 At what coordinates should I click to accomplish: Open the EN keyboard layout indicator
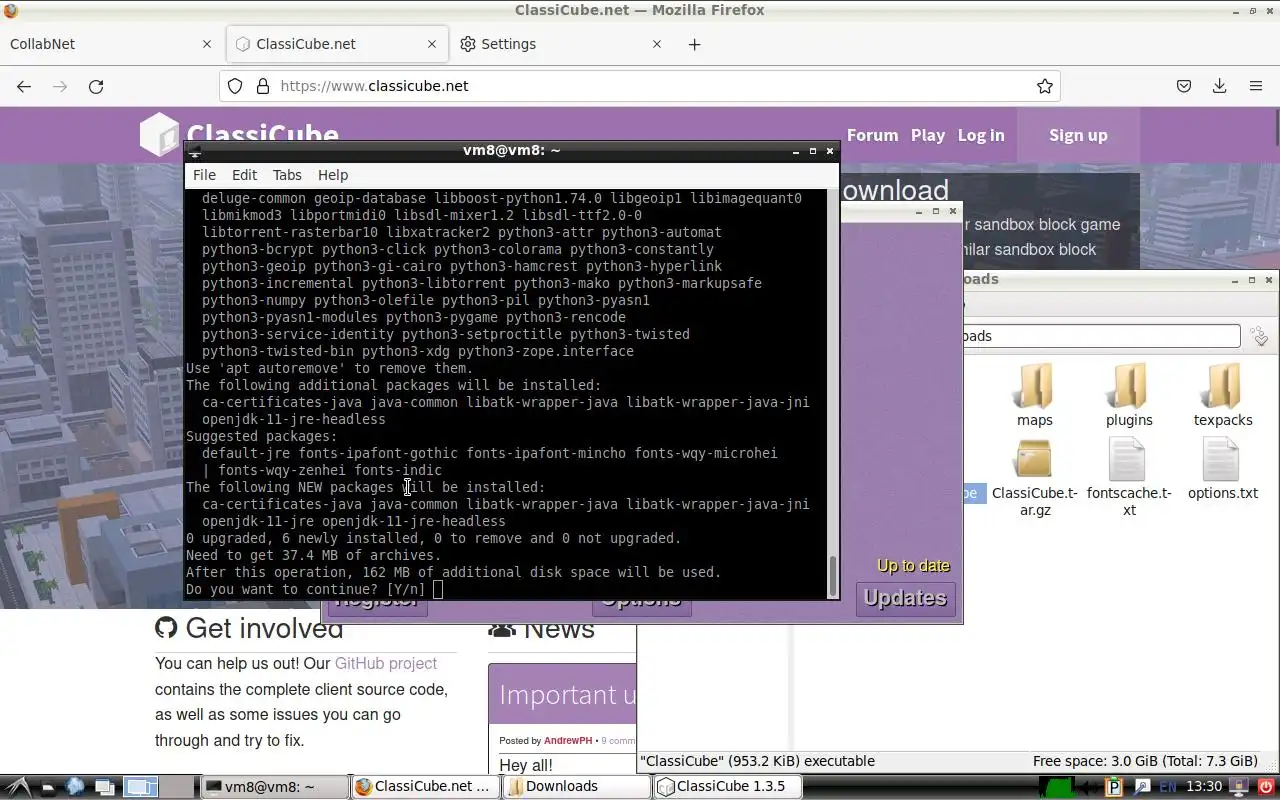tap(1167, 787)
